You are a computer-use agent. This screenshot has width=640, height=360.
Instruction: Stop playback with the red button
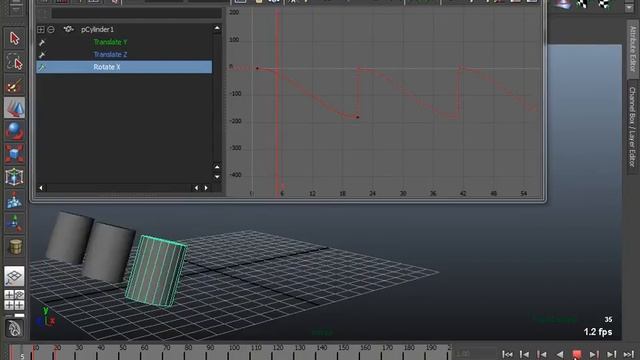pyautogui.click(x=577, y=354)
